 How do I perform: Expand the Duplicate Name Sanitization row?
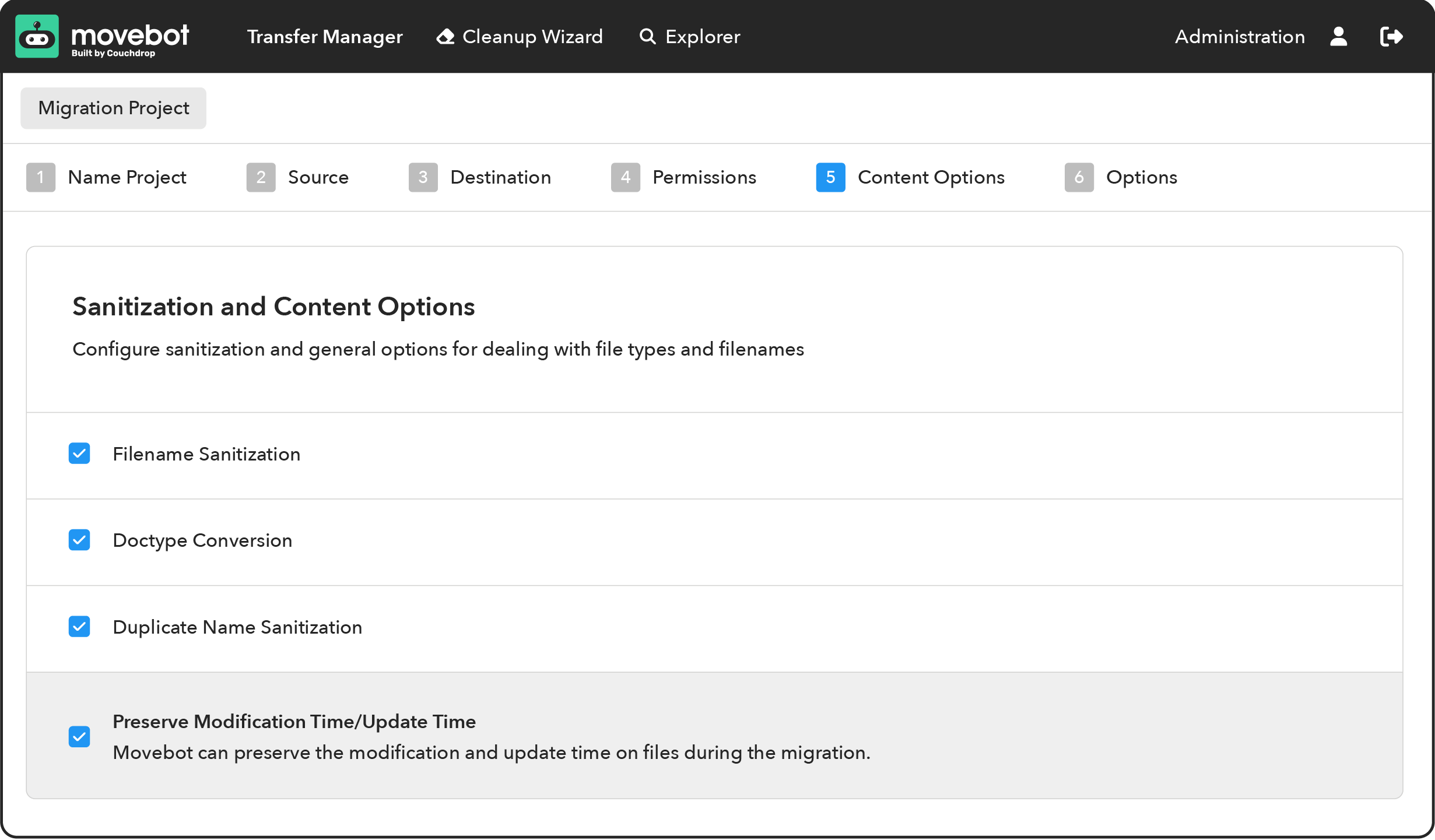[237, 627]
